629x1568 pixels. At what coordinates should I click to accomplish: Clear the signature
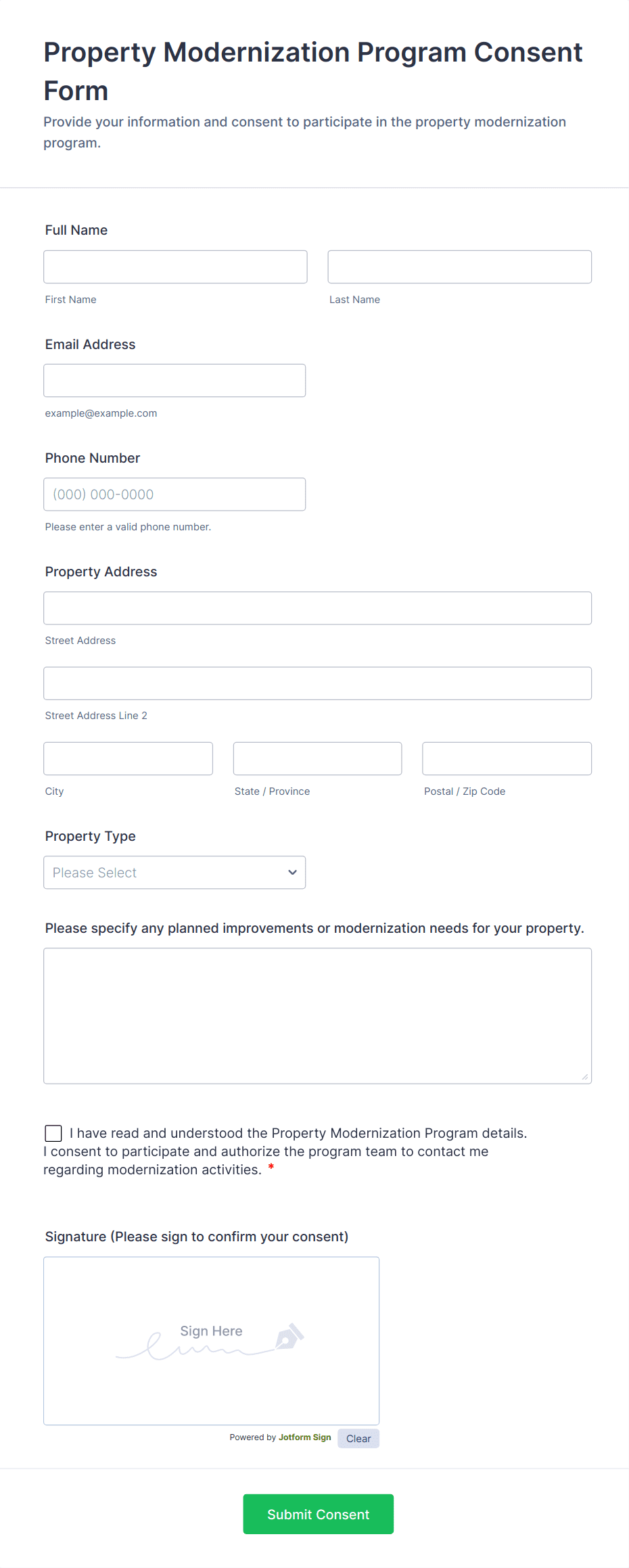tap(358, 1439)
